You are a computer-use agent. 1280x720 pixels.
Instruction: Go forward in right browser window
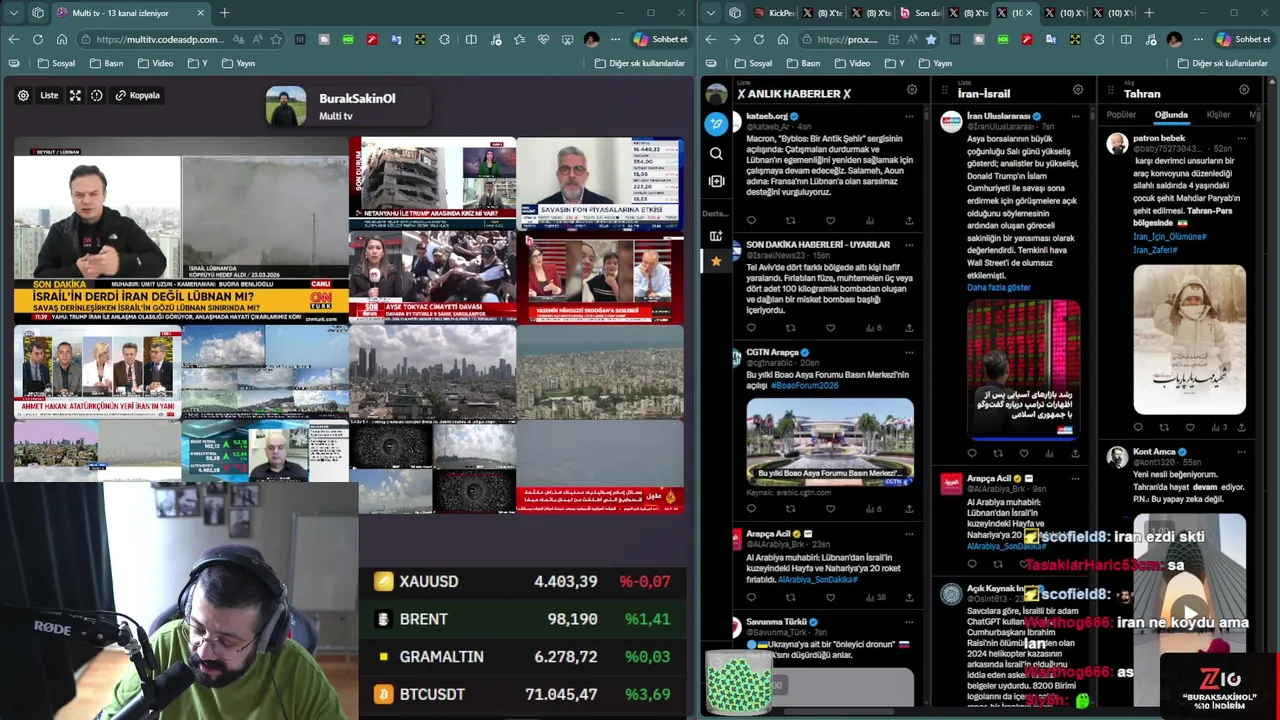(735, 39)
